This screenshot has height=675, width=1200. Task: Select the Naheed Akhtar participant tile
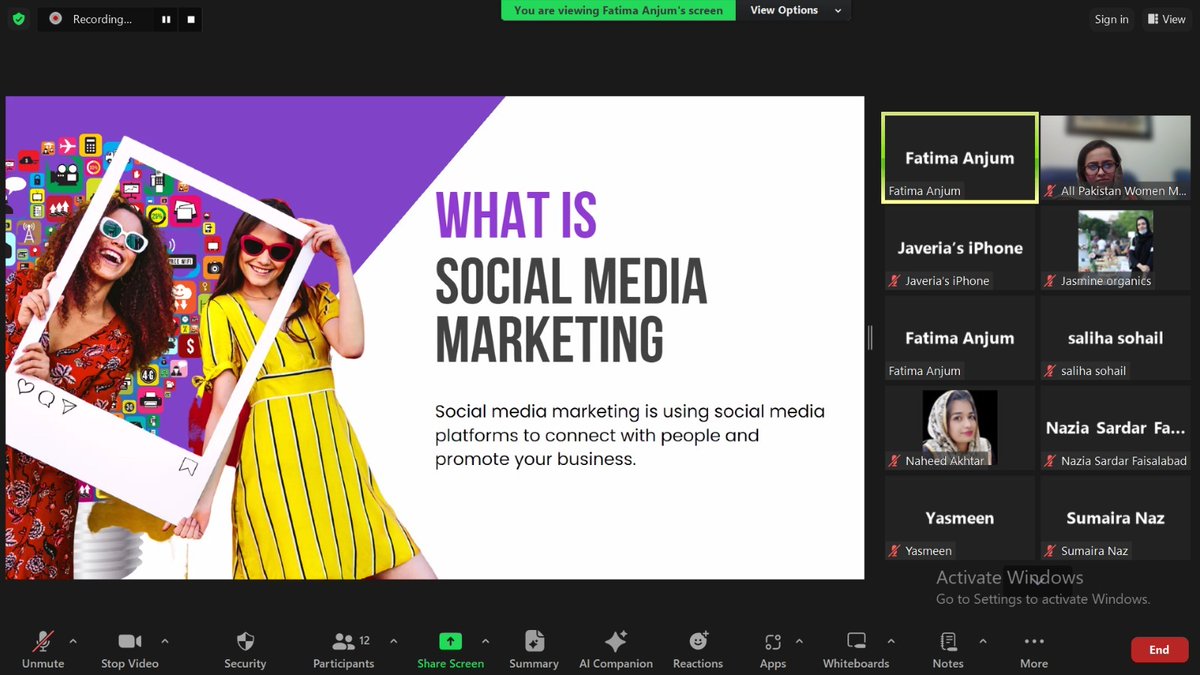(959, 428)
